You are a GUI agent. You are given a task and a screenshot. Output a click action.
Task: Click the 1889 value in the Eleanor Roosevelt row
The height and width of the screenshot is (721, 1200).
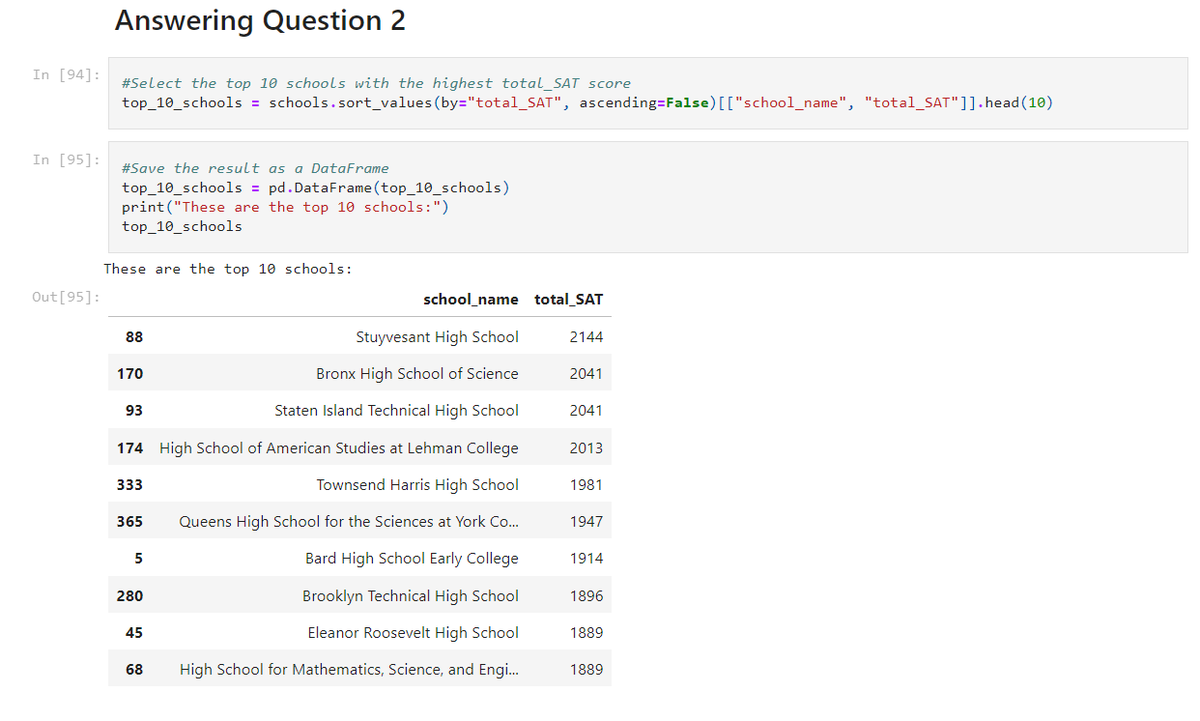coord(586,633)
